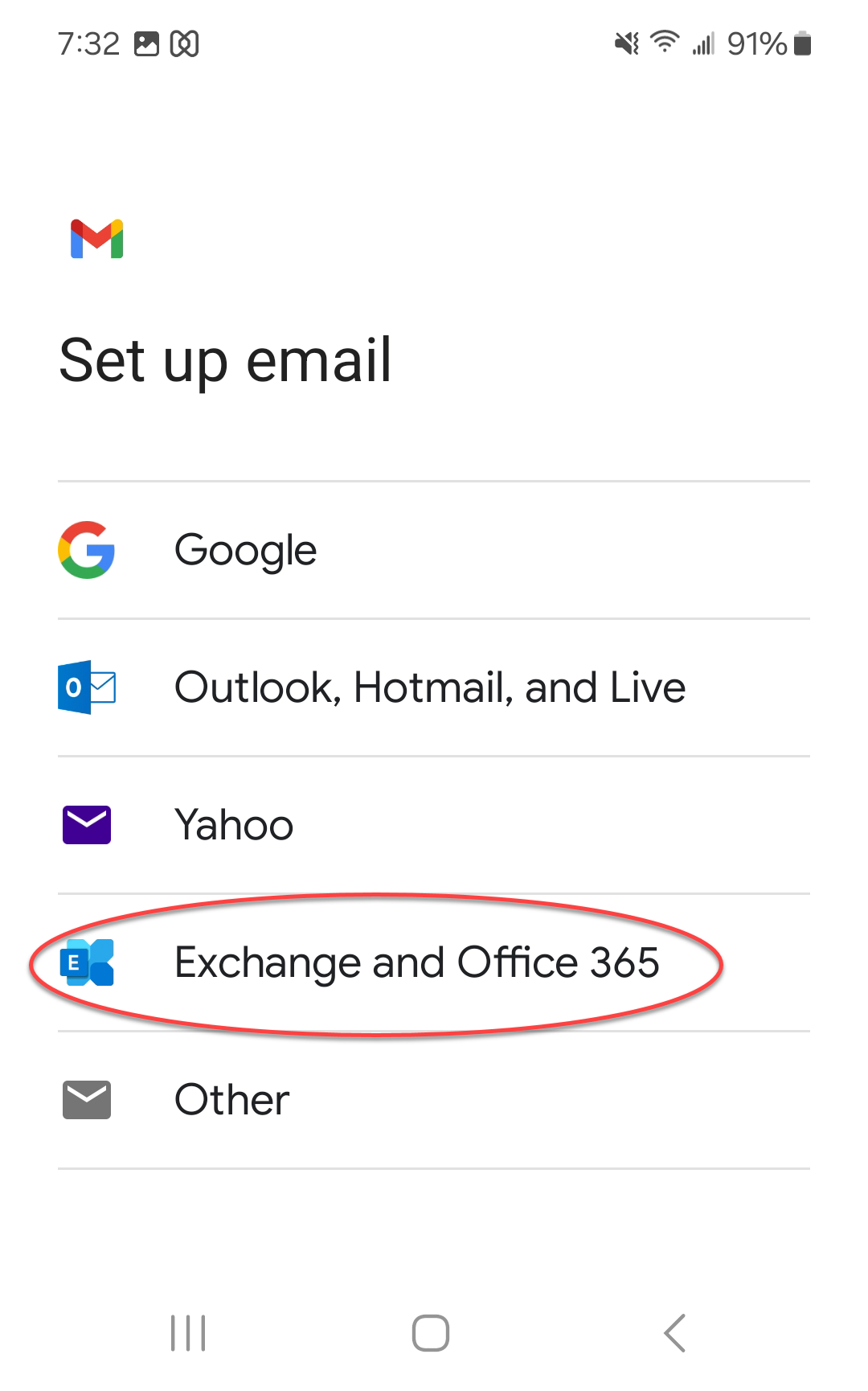
Task: Tap the Google G logo icon
Action: [x=87, y=550]
